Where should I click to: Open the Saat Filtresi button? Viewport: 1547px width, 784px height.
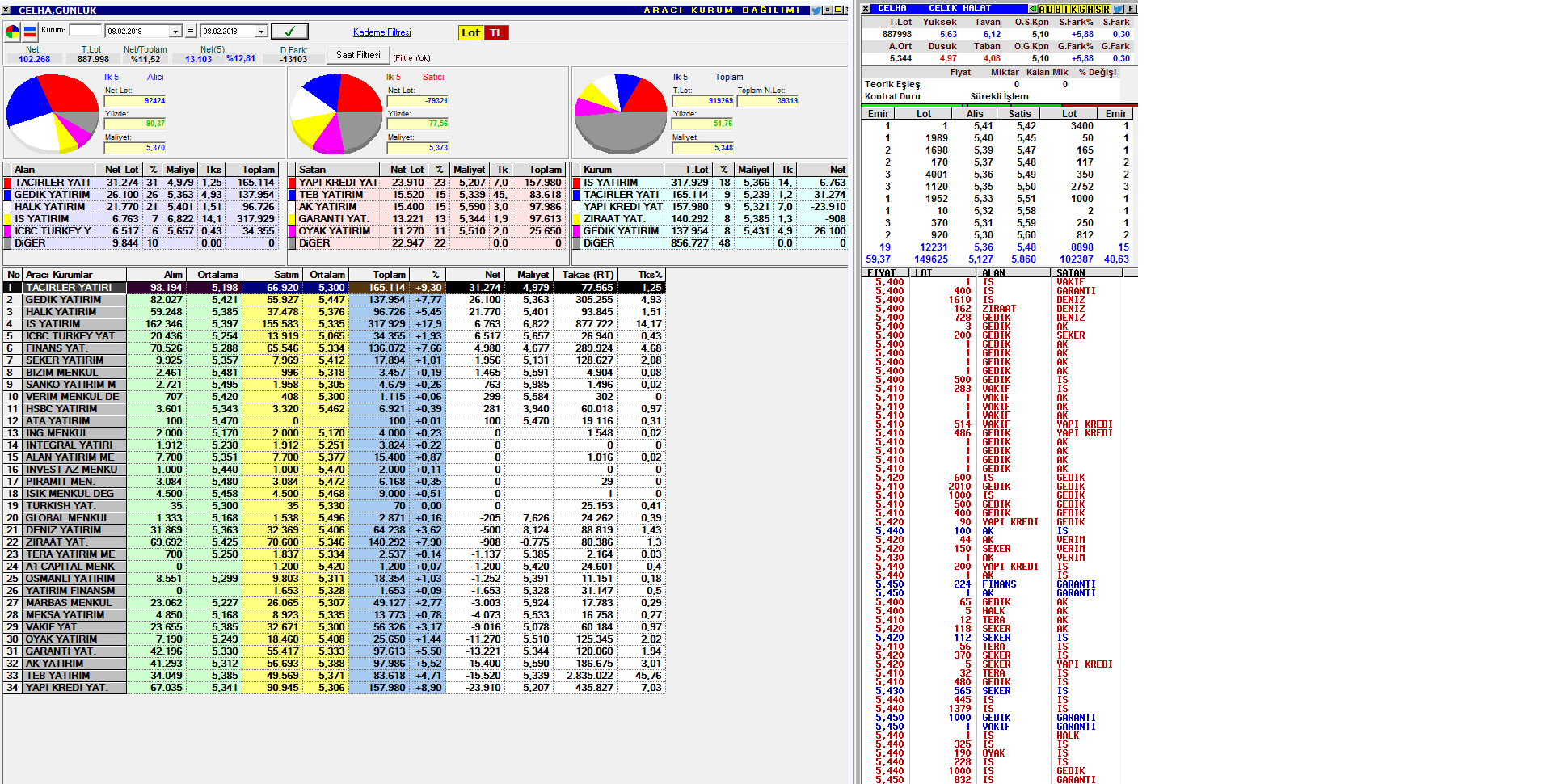(x=358, y=55)
